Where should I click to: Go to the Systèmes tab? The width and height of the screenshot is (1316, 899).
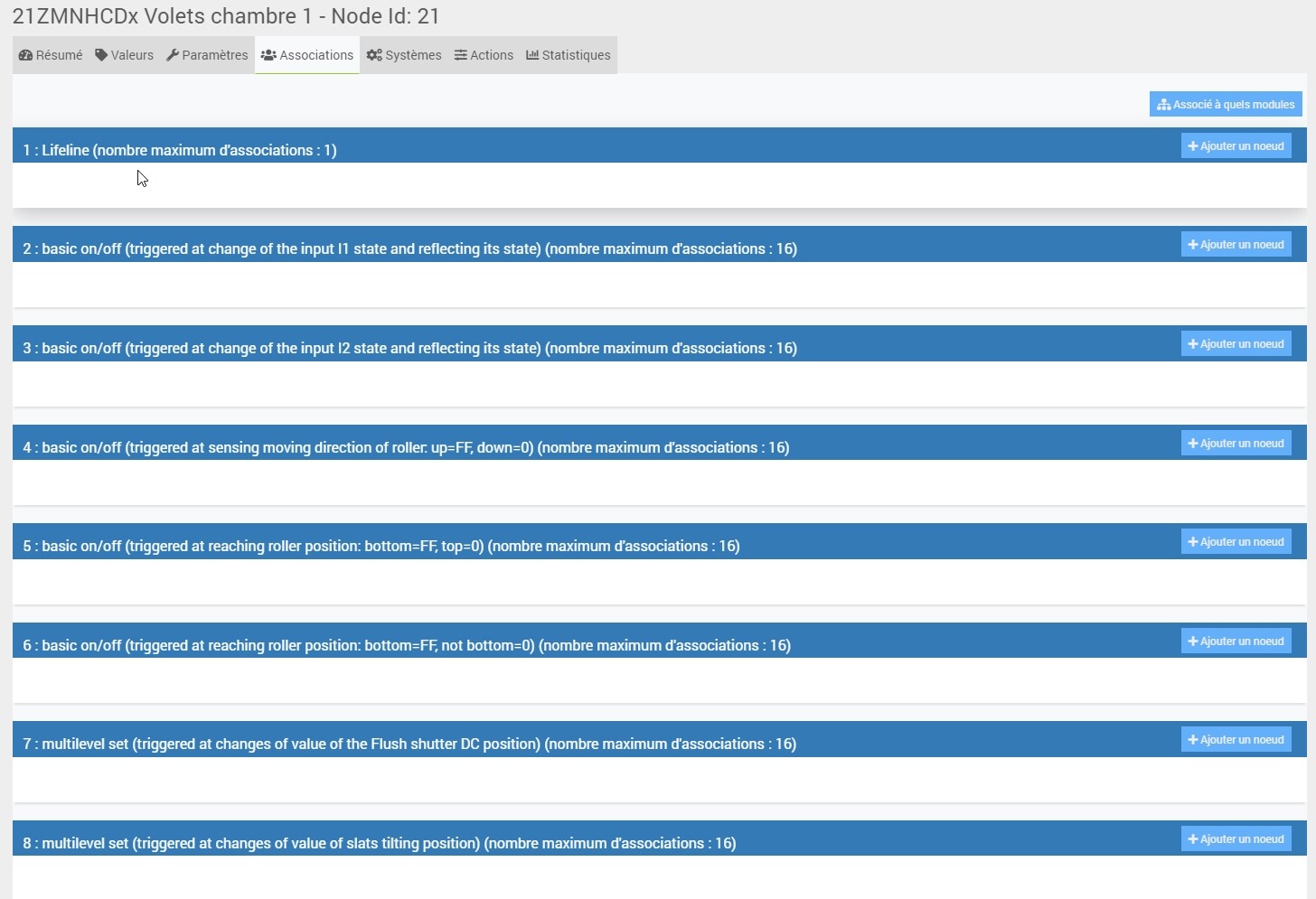click(x=404, y=55)
